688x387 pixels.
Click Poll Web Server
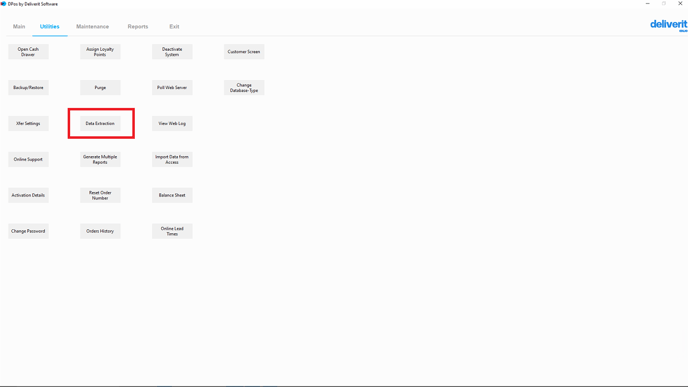(172, 88)
